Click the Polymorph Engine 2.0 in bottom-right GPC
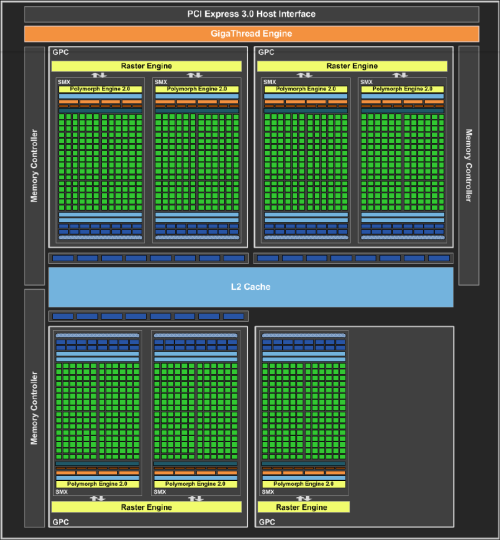 (x=304, y=484)
